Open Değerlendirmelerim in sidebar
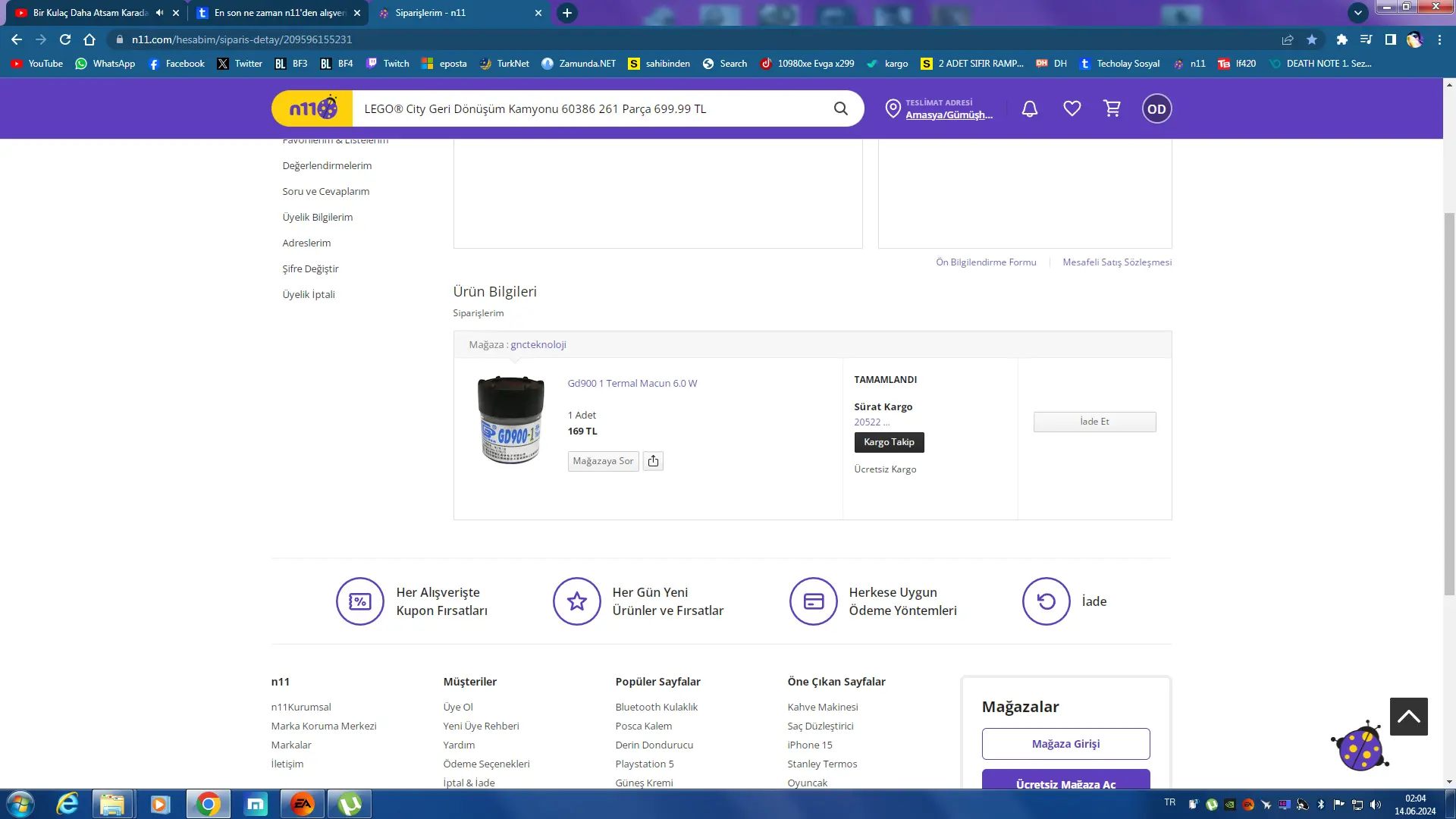Viewport: 1456px width, 819px height. (327, 165)
